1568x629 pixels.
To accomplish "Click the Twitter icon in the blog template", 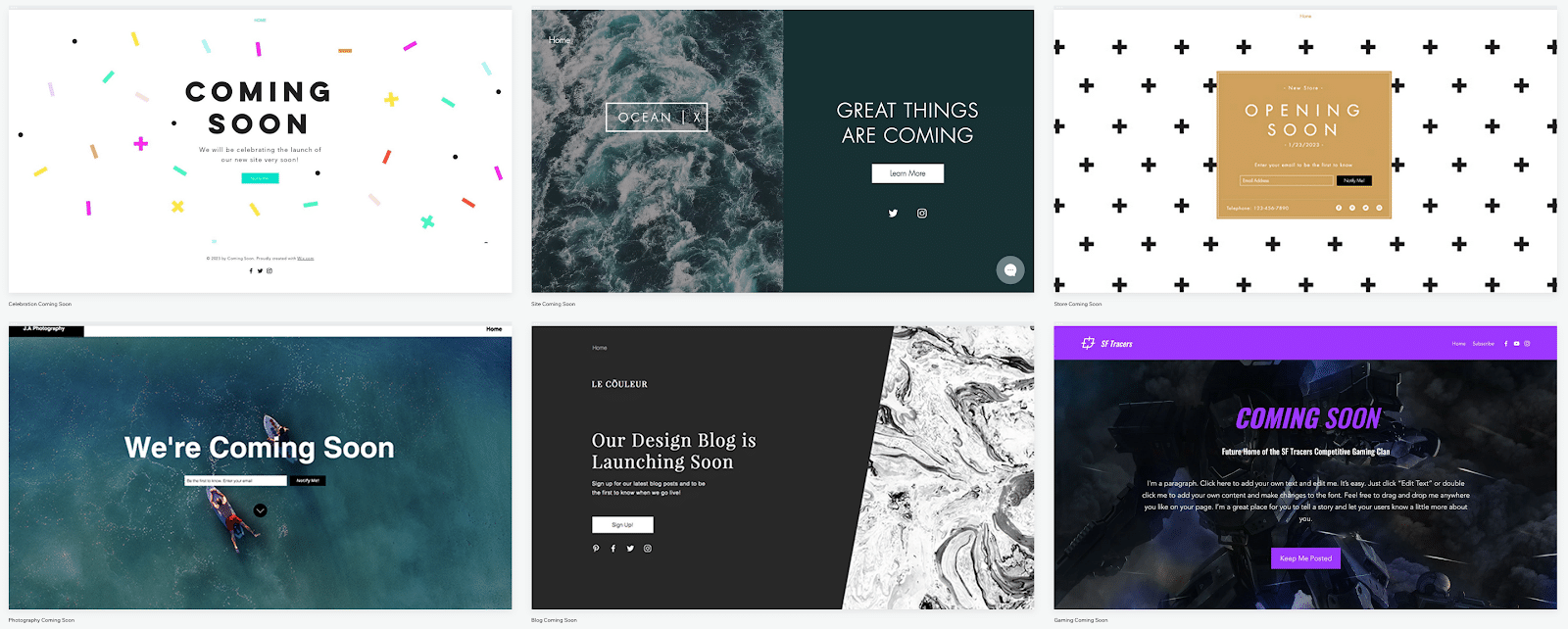I will point(630,549).
